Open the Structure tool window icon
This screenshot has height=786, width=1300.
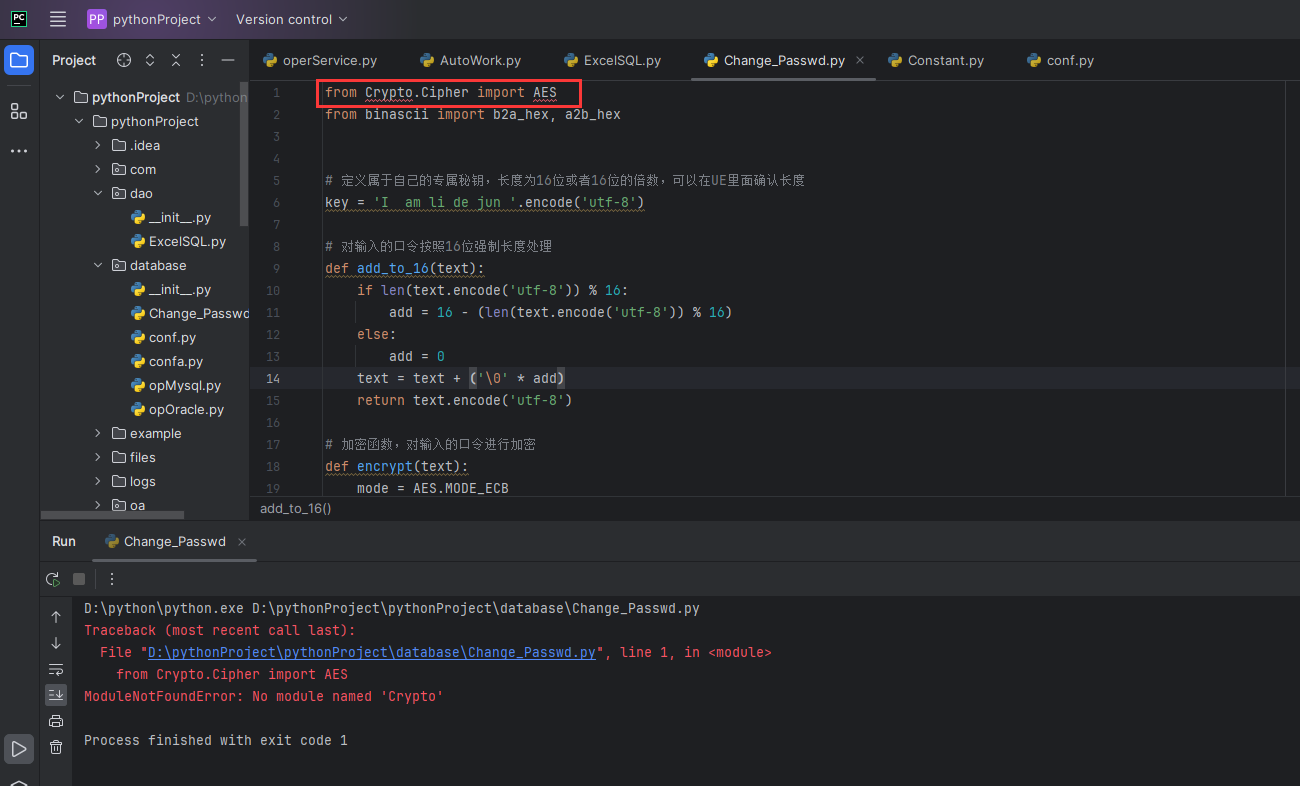(19, 111)
